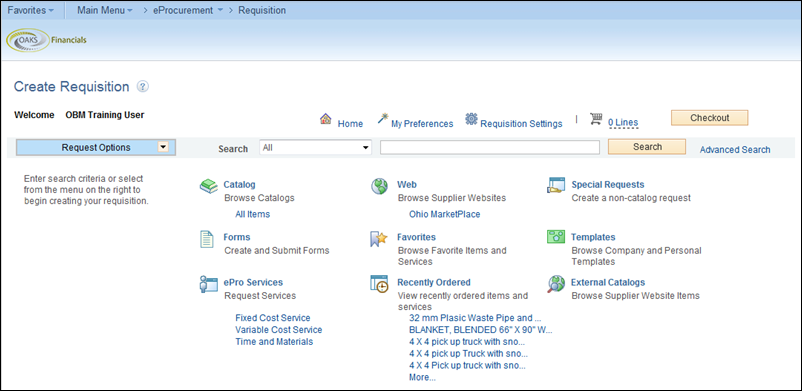Screen dimensions: 802x391
Task: Click the 0 Lines cart link
Action: coord(622,123)
